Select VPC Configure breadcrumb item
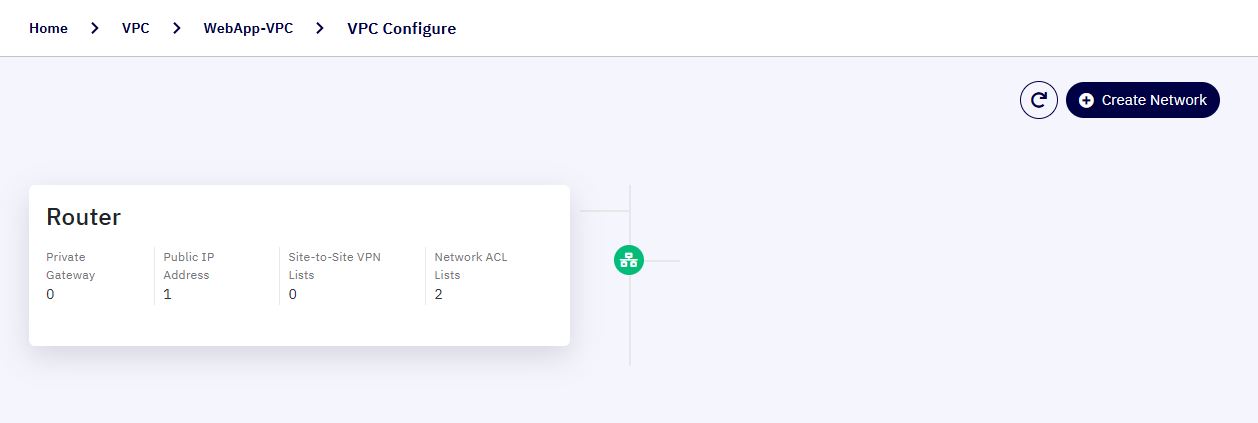The image size is (1258, 423). [x=401, y=28]
